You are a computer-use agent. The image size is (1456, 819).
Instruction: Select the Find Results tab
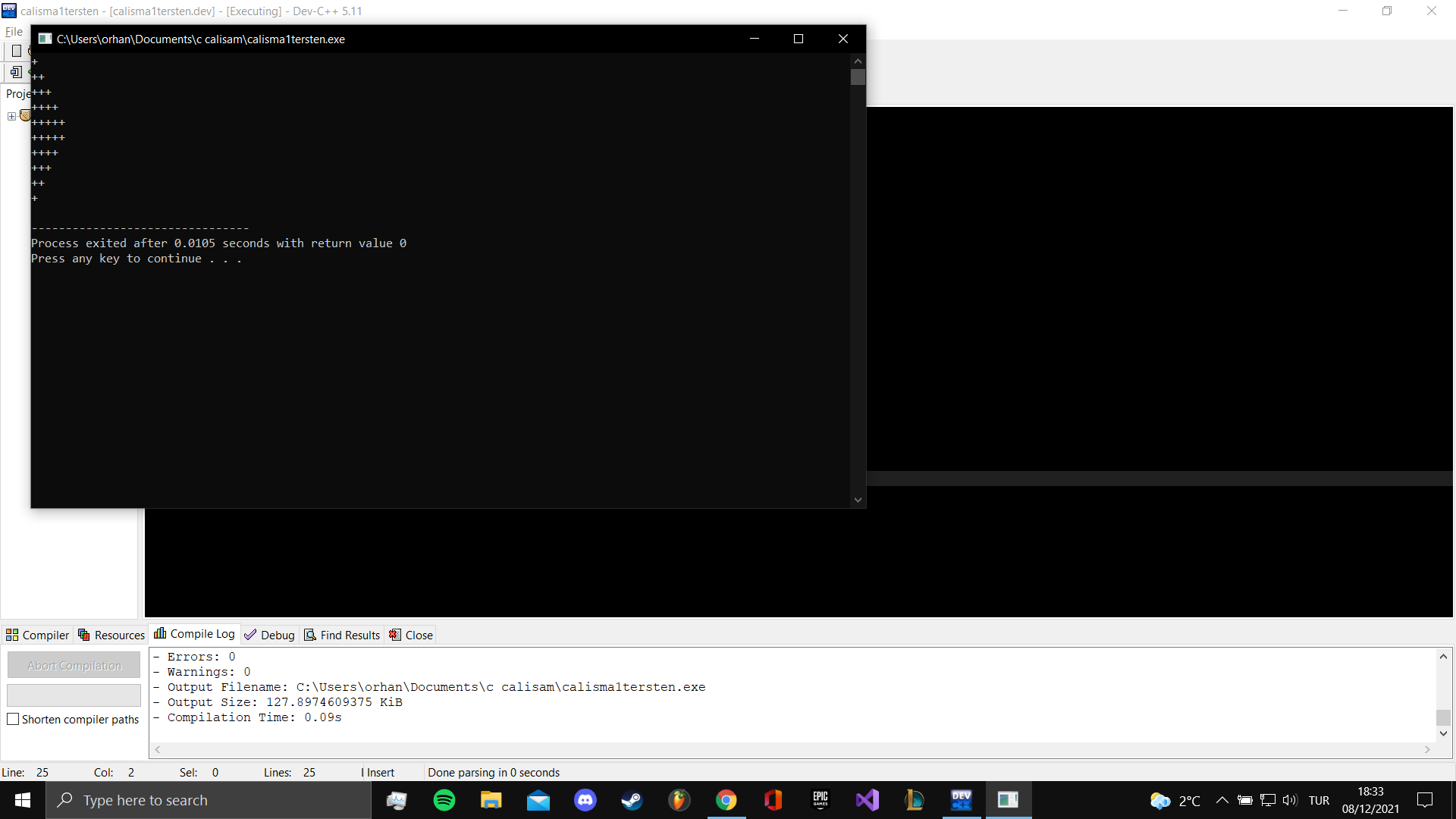pos(342,635)
